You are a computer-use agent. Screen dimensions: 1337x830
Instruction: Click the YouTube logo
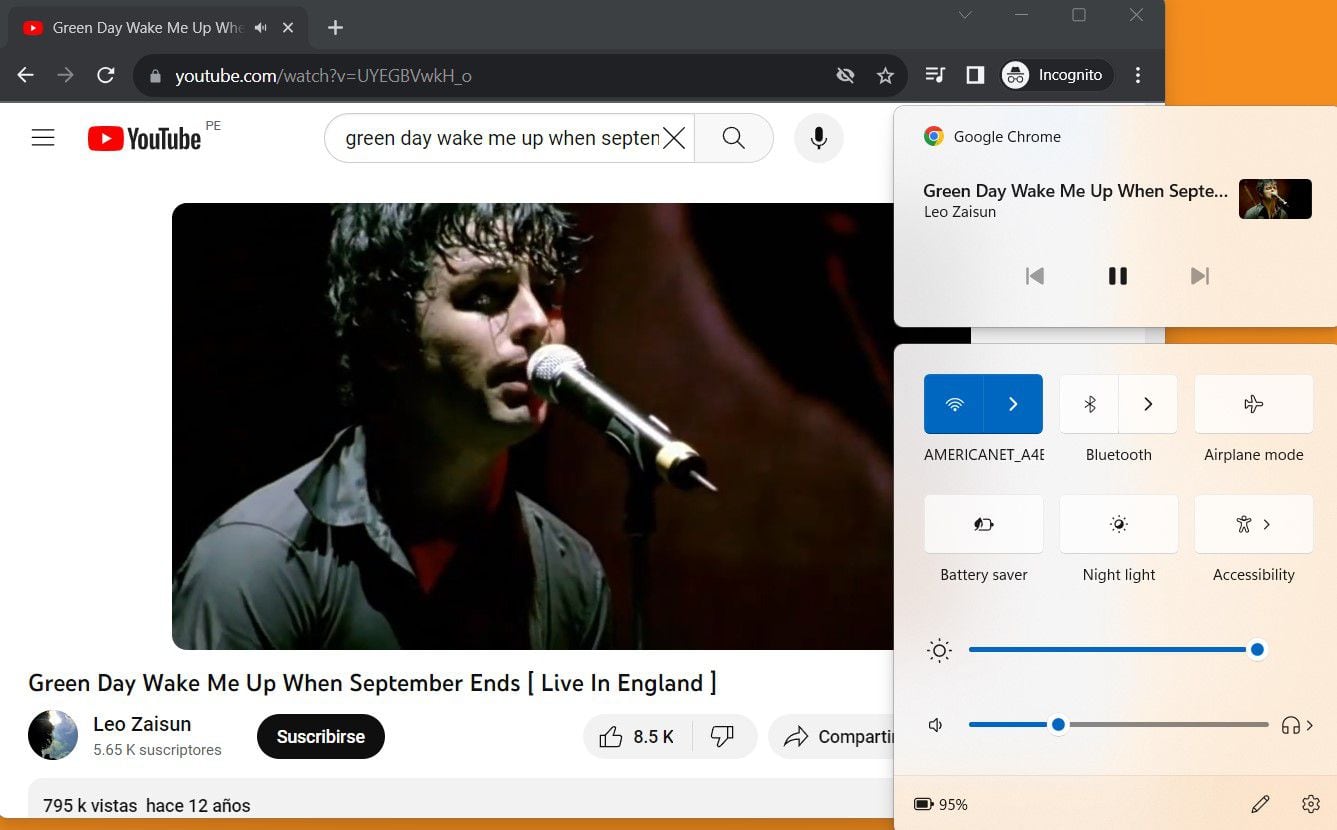click(x=145, y=138)
